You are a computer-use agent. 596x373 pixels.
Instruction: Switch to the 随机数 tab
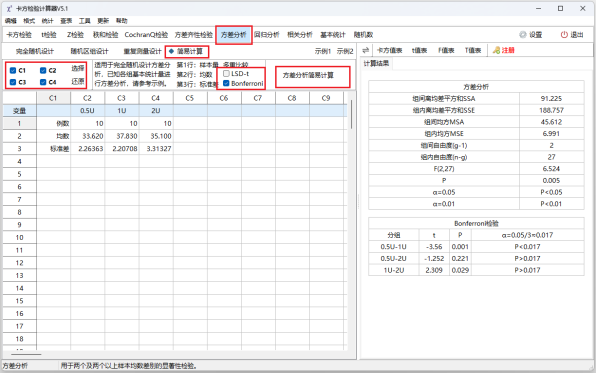[363, 35]
